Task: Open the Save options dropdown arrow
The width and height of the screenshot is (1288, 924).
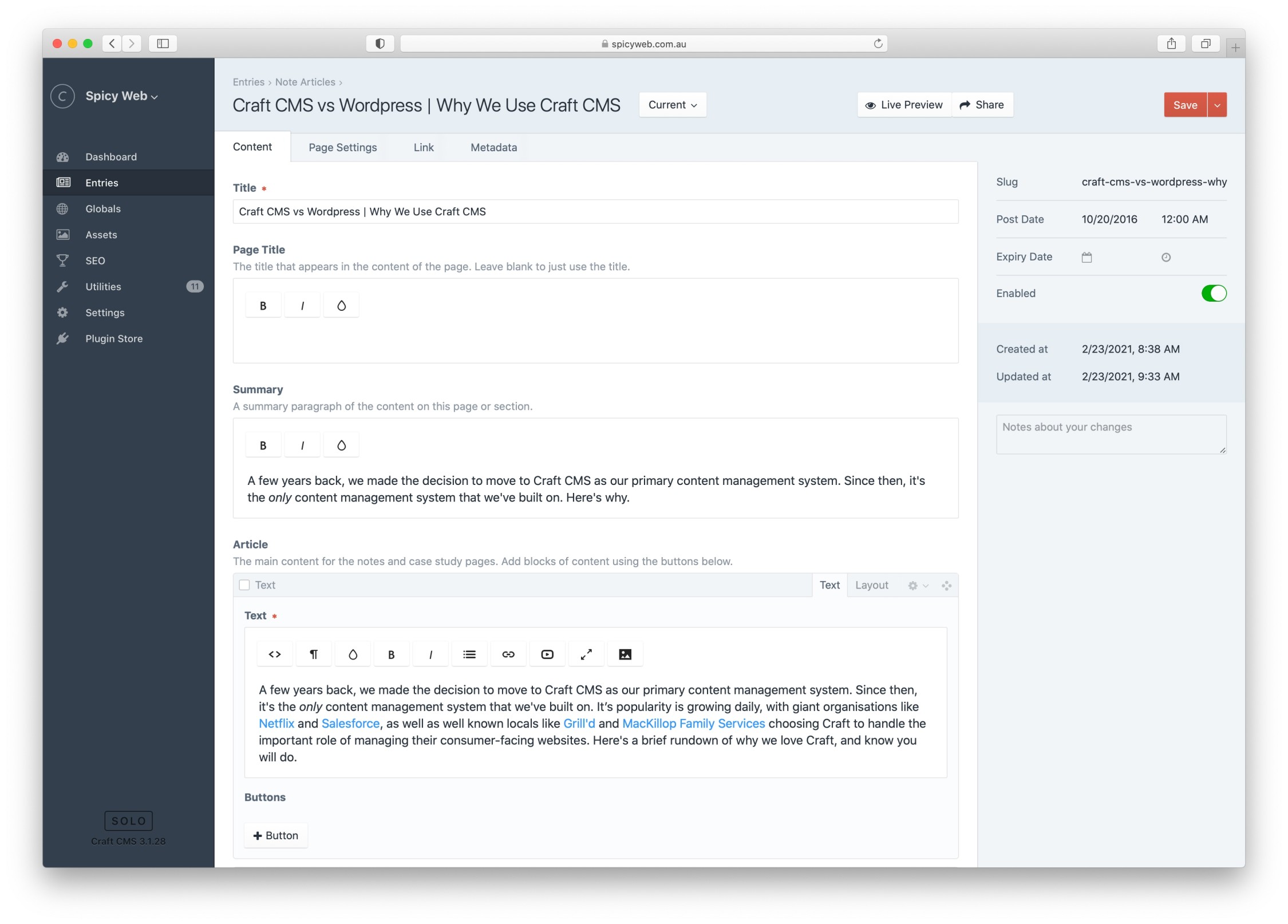Action: click(1217, 105)
